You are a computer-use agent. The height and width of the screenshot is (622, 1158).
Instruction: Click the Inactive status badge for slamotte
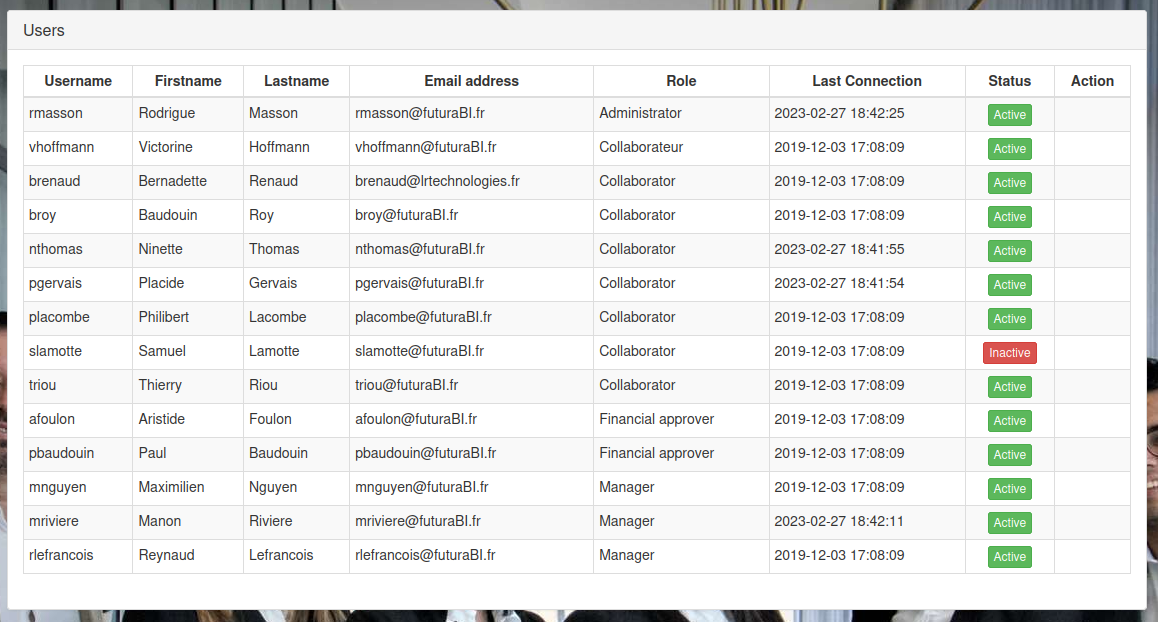coord(1009,352)
